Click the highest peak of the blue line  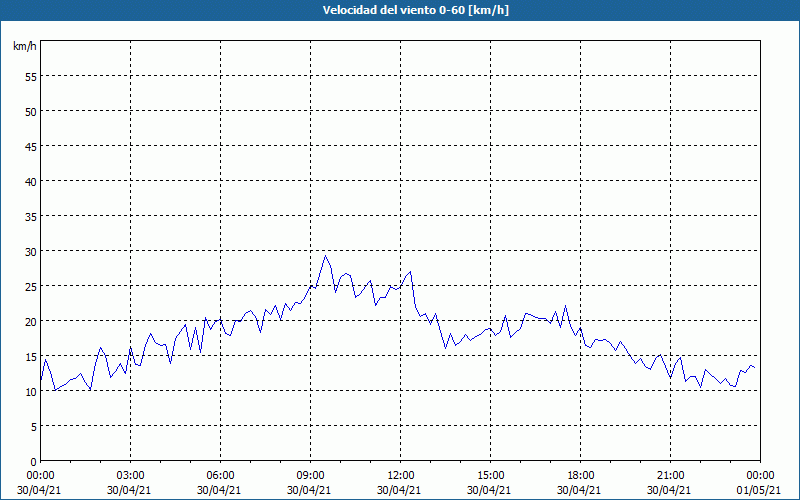click(325, 256)
